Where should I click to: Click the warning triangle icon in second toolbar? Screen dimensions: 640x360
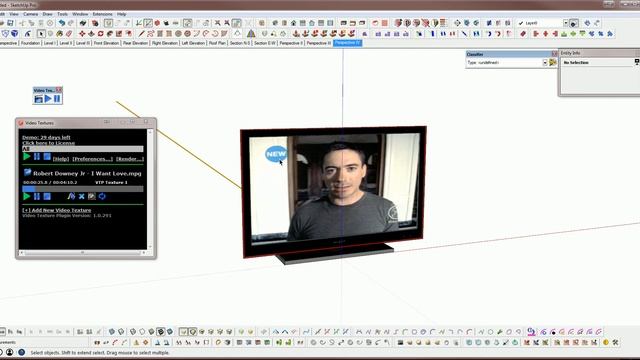[251, 33]
